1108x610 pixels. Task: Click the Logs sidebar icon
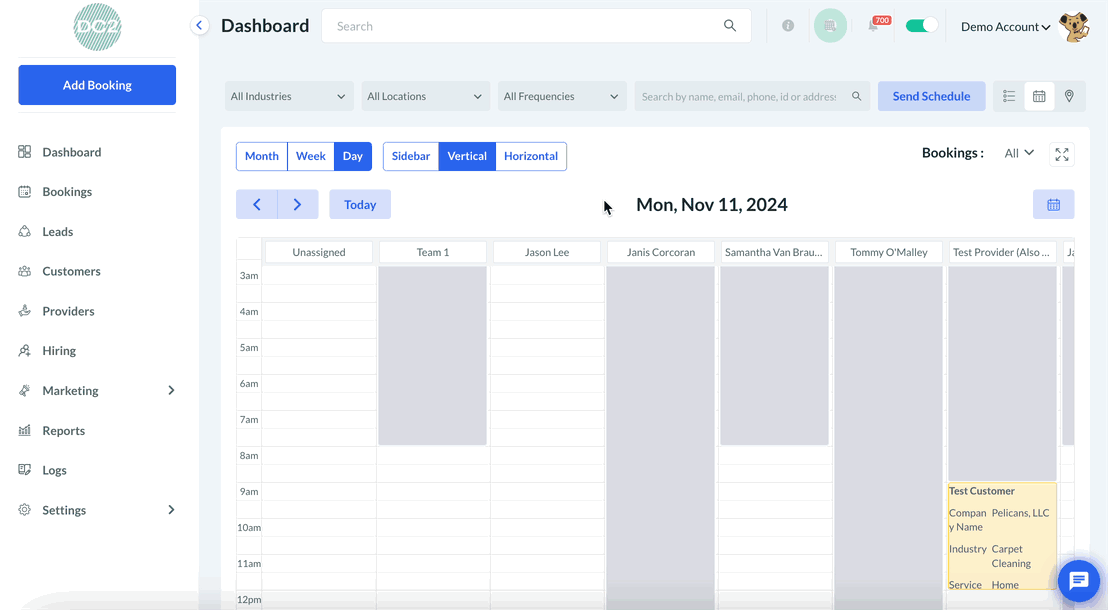point(25,469)
